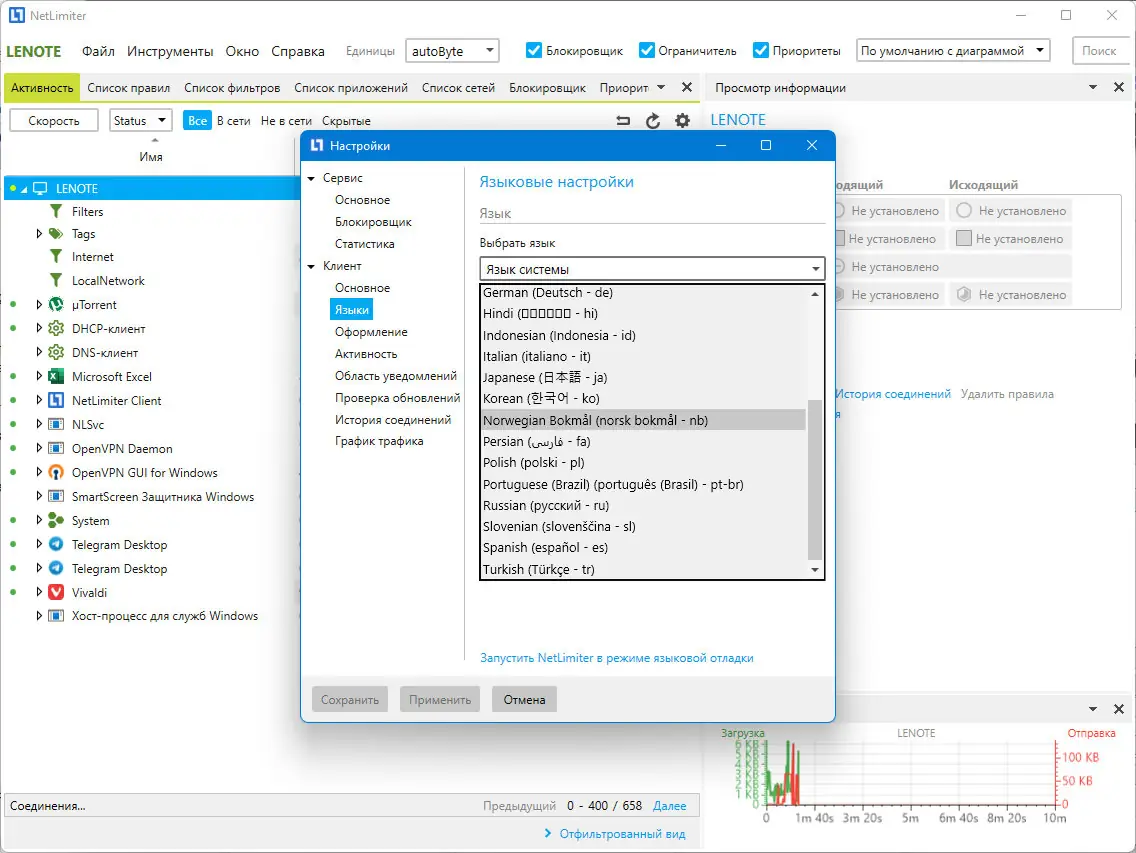Click the DNS-клиент gear icon
The width and height of the screenshot is (1136, 853).
point(56,352)
